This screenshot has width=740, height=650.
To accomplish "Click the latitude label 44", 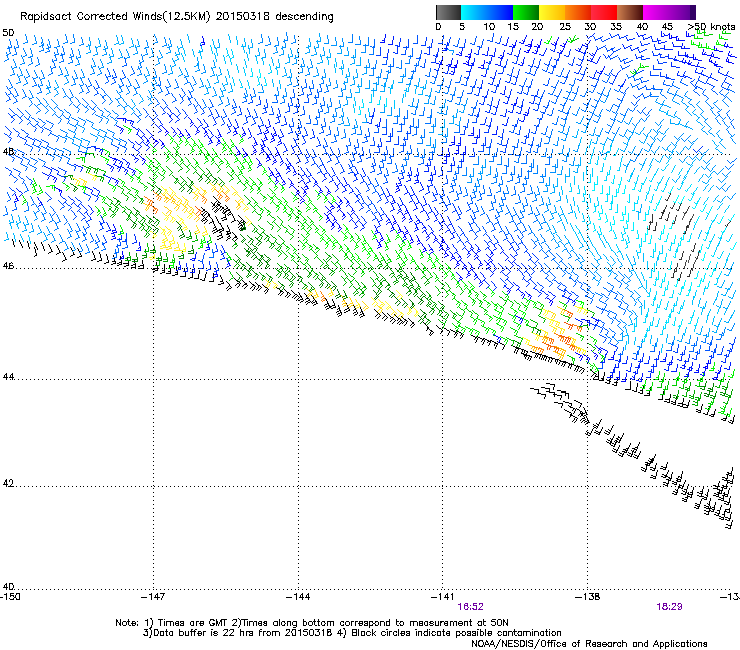I will 8,377.
